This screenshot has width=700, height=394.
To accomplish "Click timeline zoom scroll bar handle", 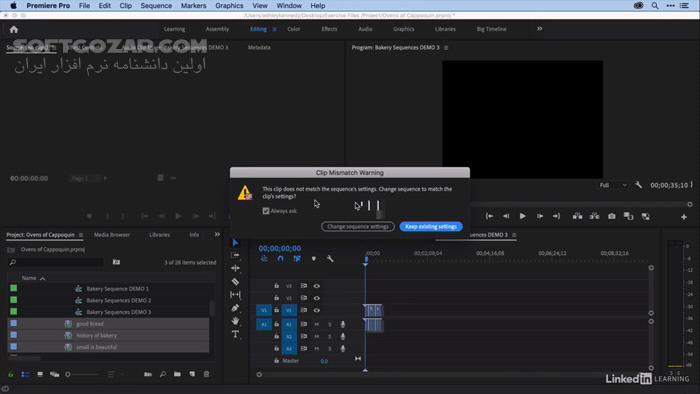I will 259,374.
